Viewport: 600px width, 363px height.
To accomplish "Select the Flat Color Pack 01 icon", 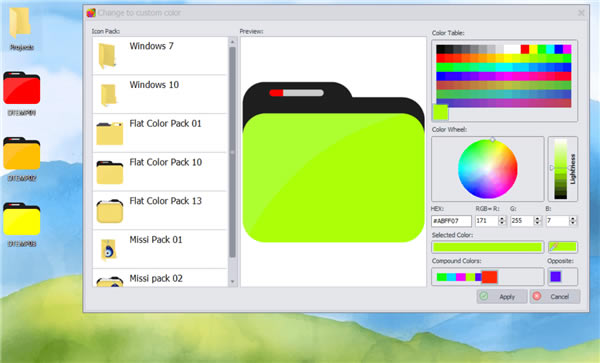I will [x=160, y=133].
